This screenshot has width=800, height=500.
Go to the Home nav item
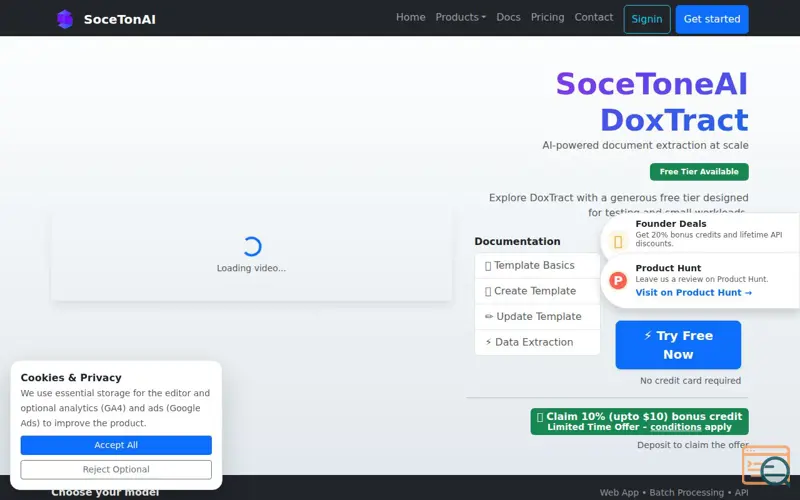(411, 17)
